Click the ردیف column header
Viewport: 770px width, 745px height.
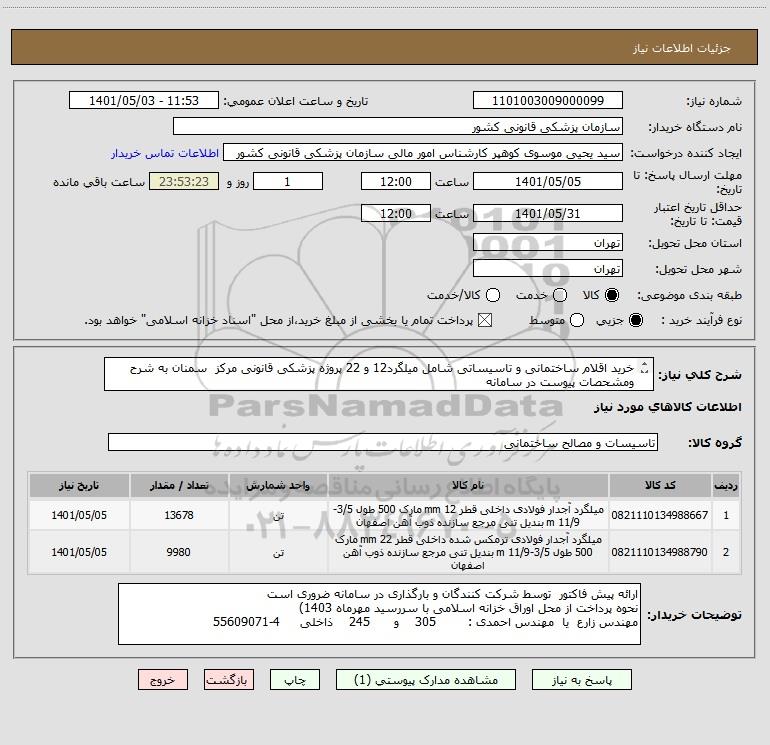(726, 485)
